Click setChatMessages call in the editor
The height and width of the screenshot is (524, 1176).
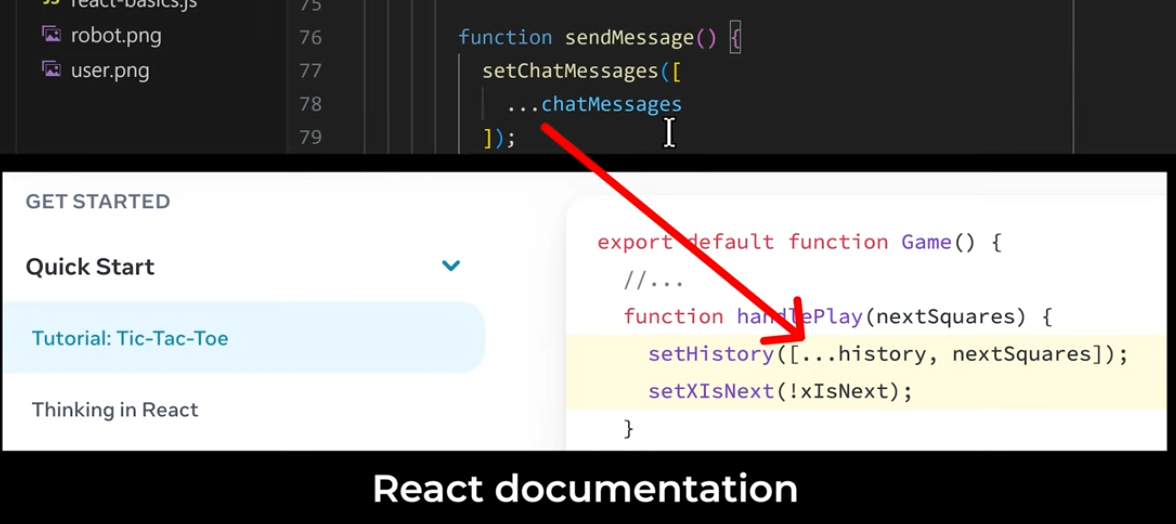click(x=570, y=70)
